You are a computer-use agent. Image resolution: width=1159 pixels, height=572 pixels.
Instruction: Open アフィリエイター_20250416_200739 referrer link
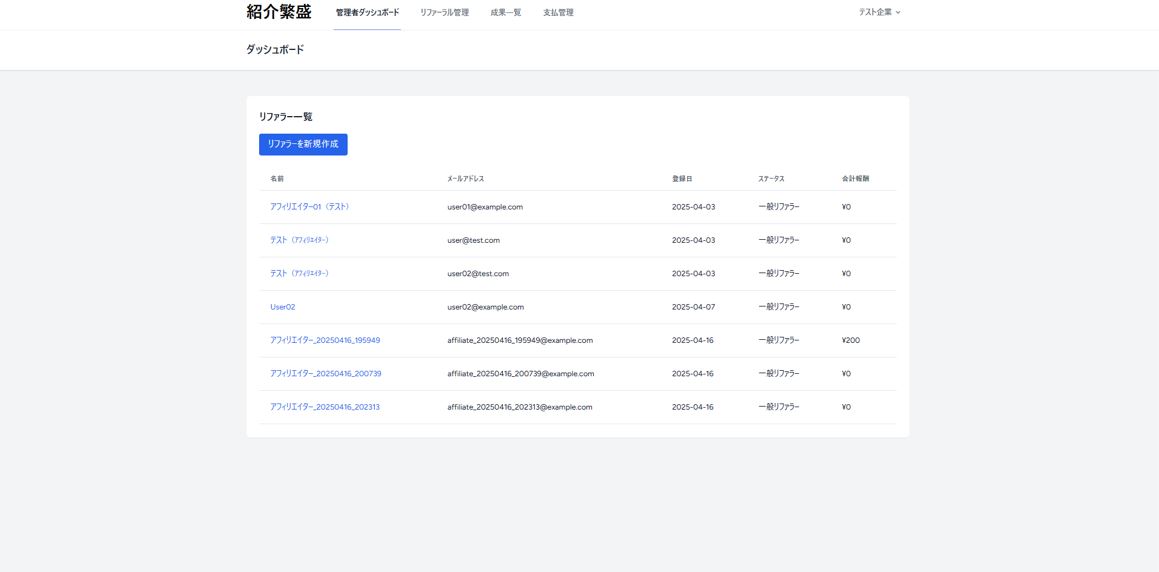coord(326,374)
